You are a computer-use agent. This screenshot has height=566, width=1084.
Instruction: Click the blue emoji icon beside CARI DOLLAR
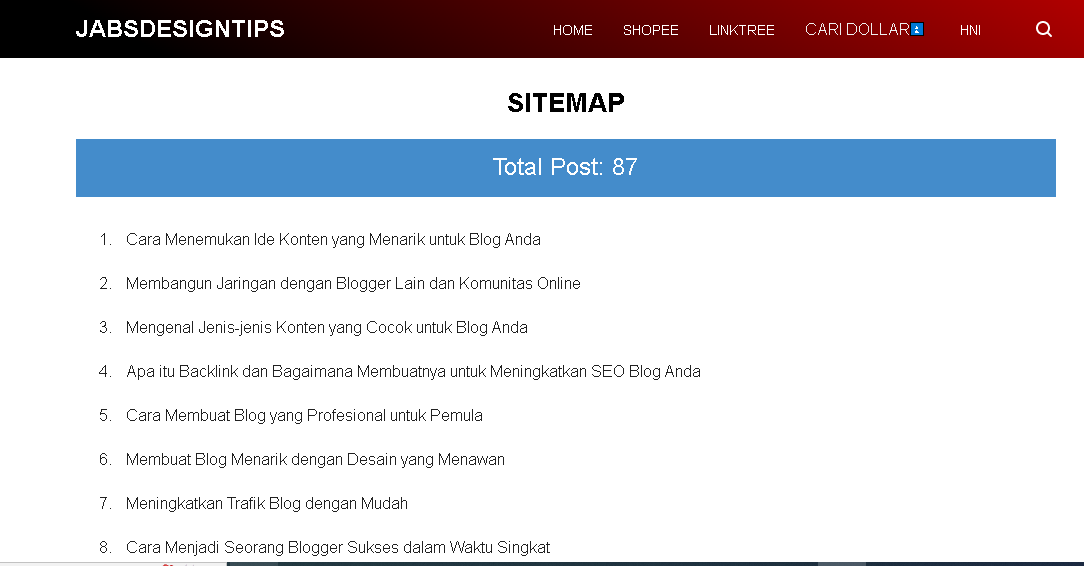(x=917, y=29)
